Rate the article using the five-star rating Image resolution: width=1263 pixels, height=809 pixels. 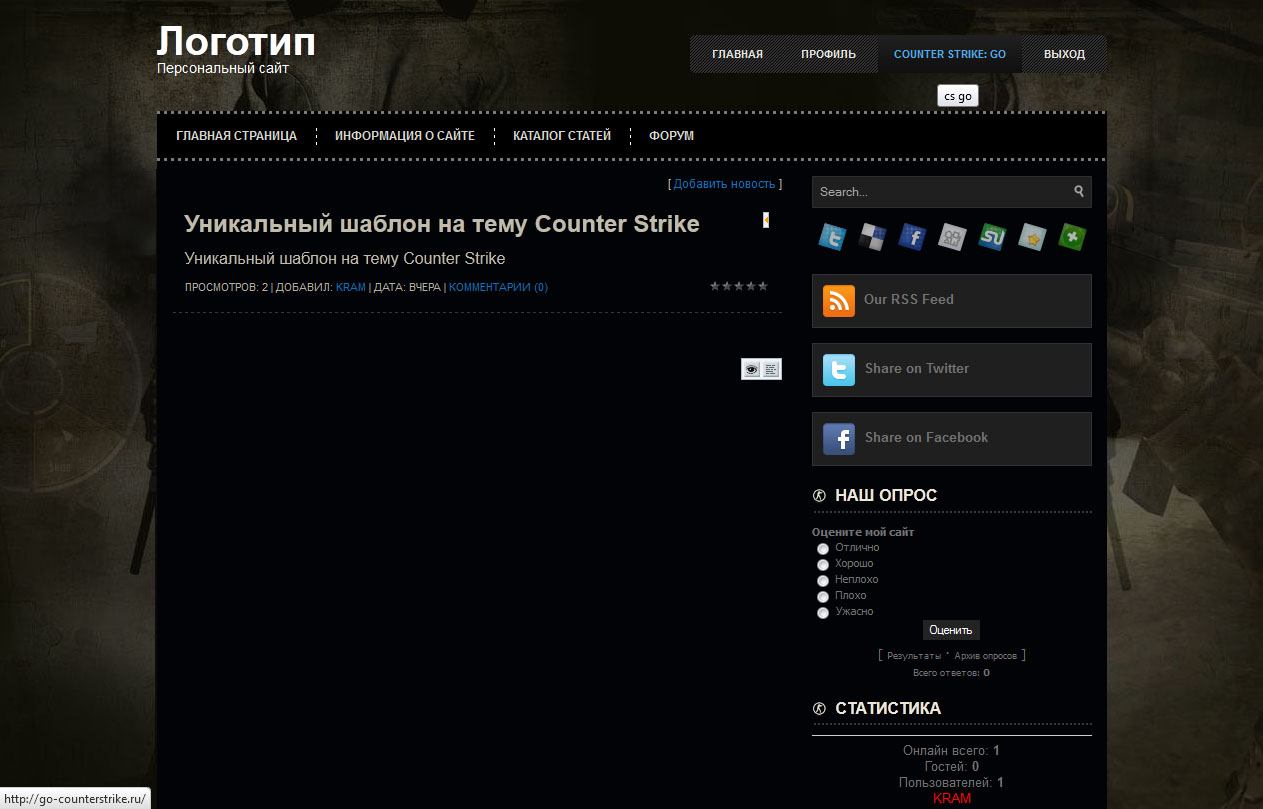739,286
